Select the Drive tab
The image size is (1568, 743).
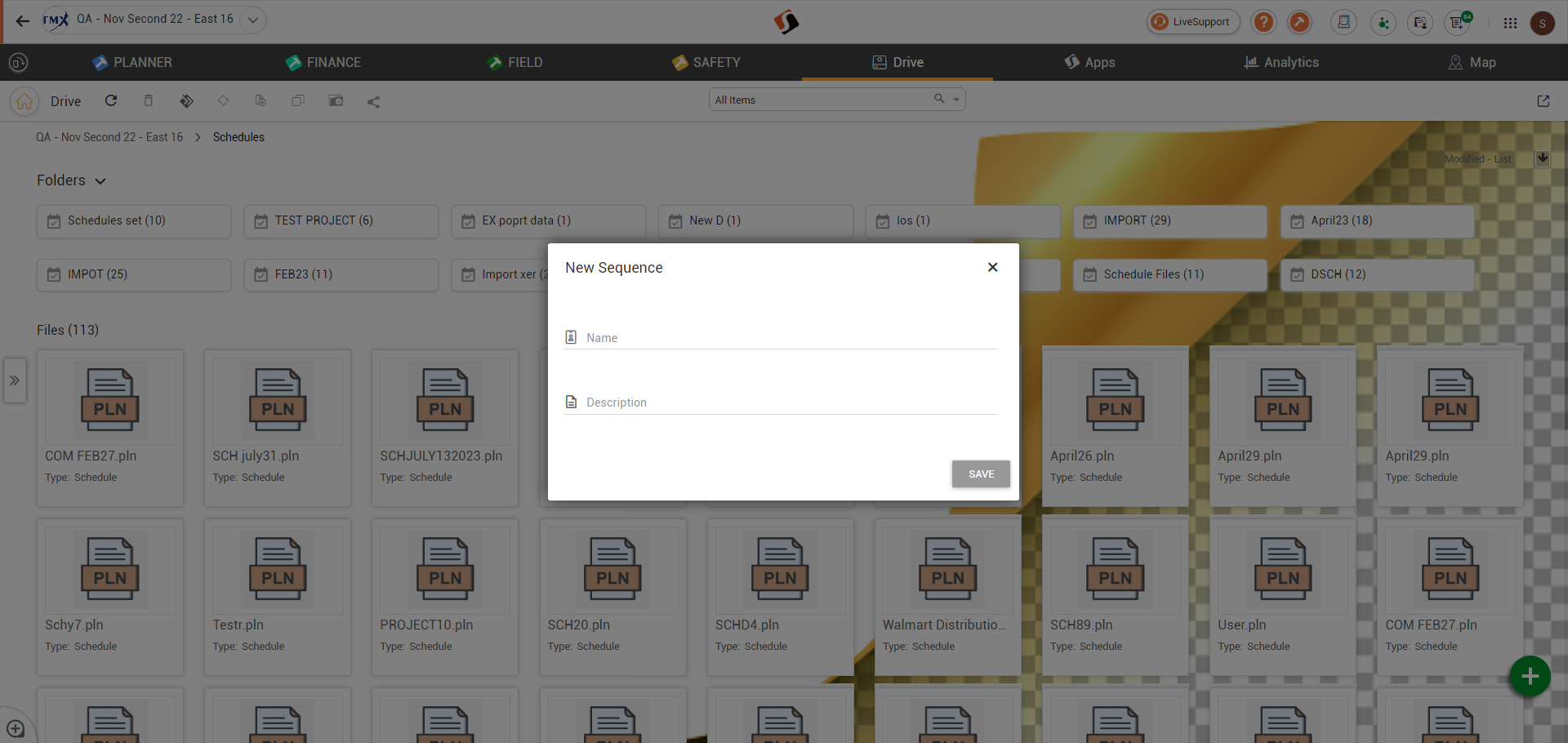pyautogui.click(x=898, y=62)
